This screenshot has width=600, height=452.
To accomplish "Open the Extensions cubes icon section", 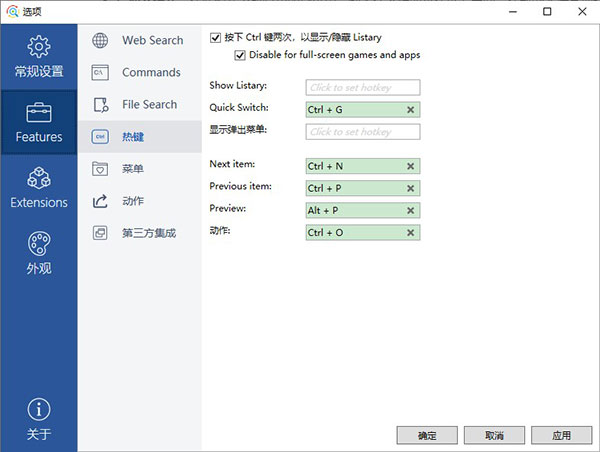I will click(39, 178).
